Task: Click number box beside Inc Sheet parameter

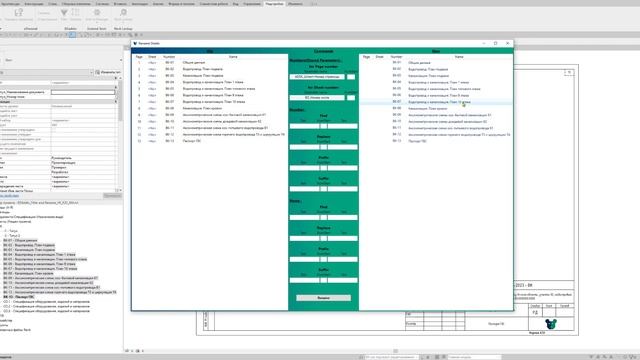Action: click(351, 98)
